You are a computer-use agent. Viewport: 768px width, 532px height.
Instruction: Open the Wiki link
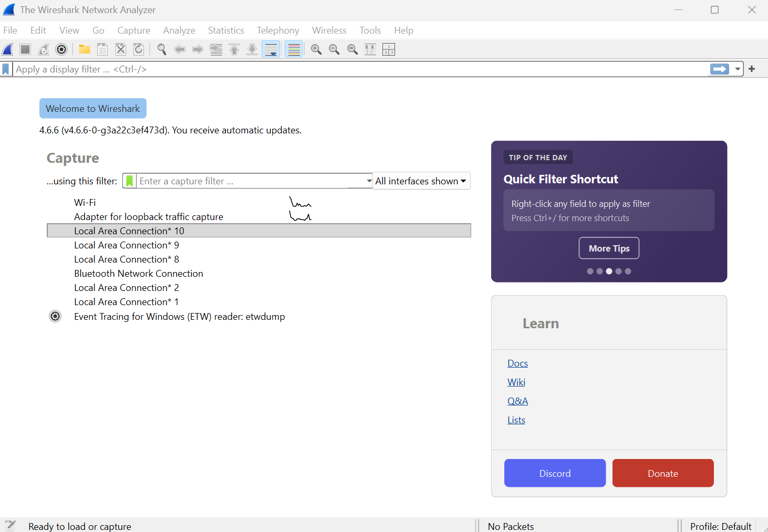coord(516,382)
